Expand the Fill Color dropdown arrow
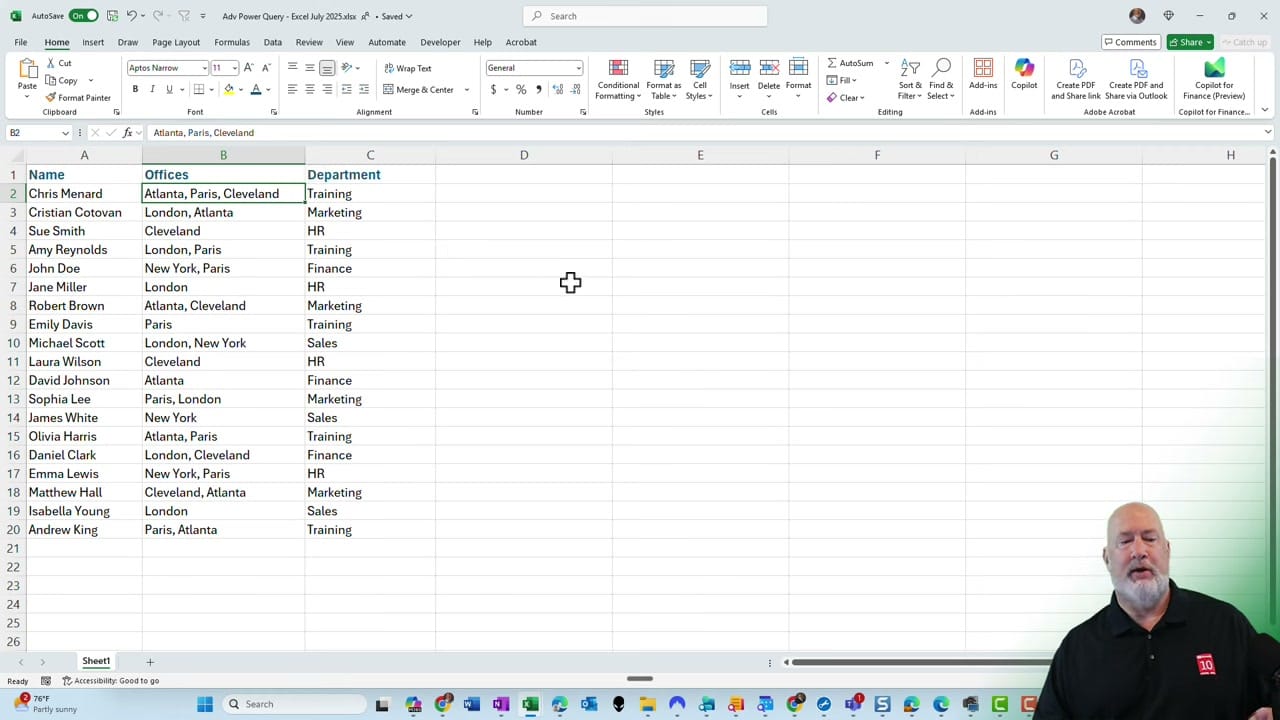Screen dimensions: 1280x720 pyautogui.click(x=240, y=89)
